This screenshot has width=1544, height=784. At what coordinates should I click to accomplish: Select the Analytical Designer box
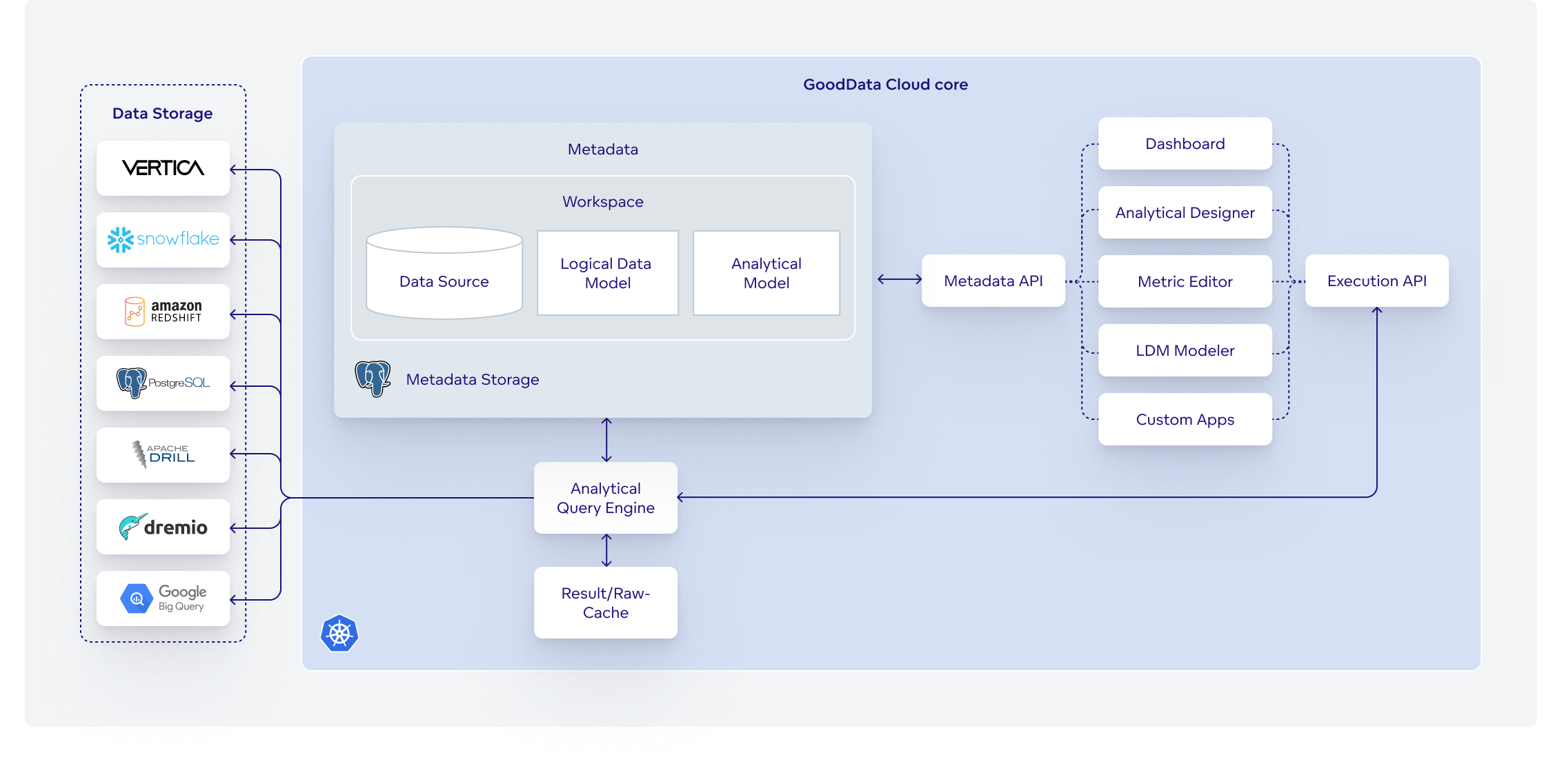click(x=1185, y=212)
